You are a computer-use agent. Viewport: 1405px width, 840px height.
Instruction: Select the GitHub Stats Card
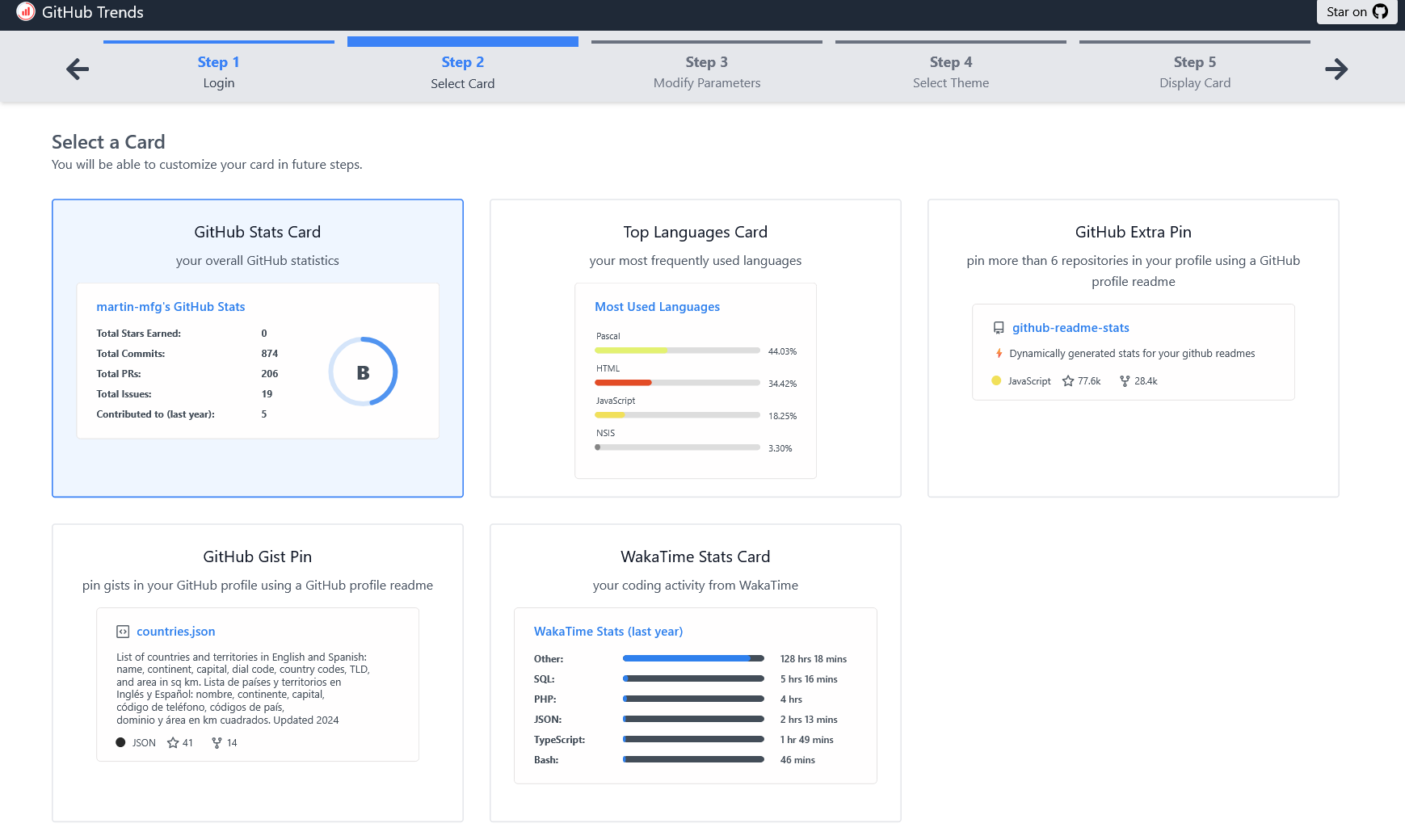click(258, 348)
